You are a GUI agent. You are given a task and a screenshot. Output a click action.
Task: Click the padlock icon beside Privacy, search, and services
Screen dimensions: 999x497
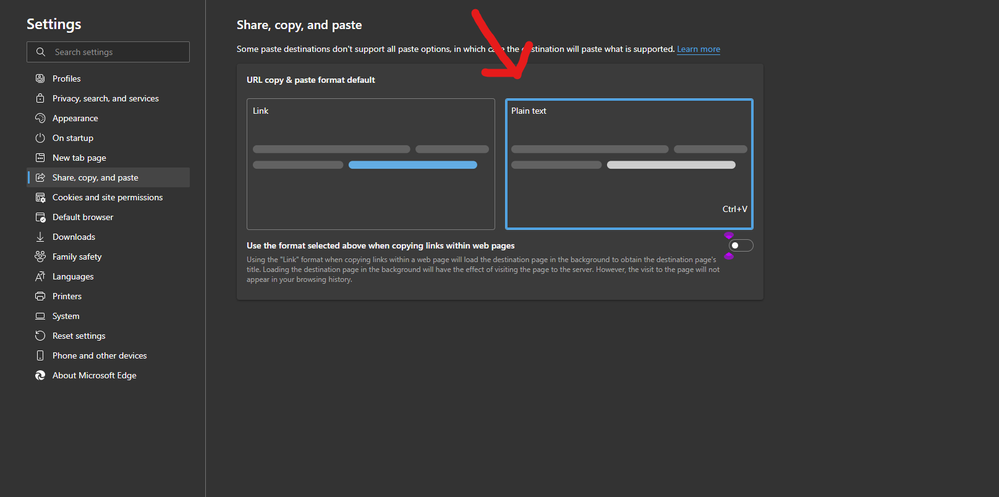[x=40, y=99]
